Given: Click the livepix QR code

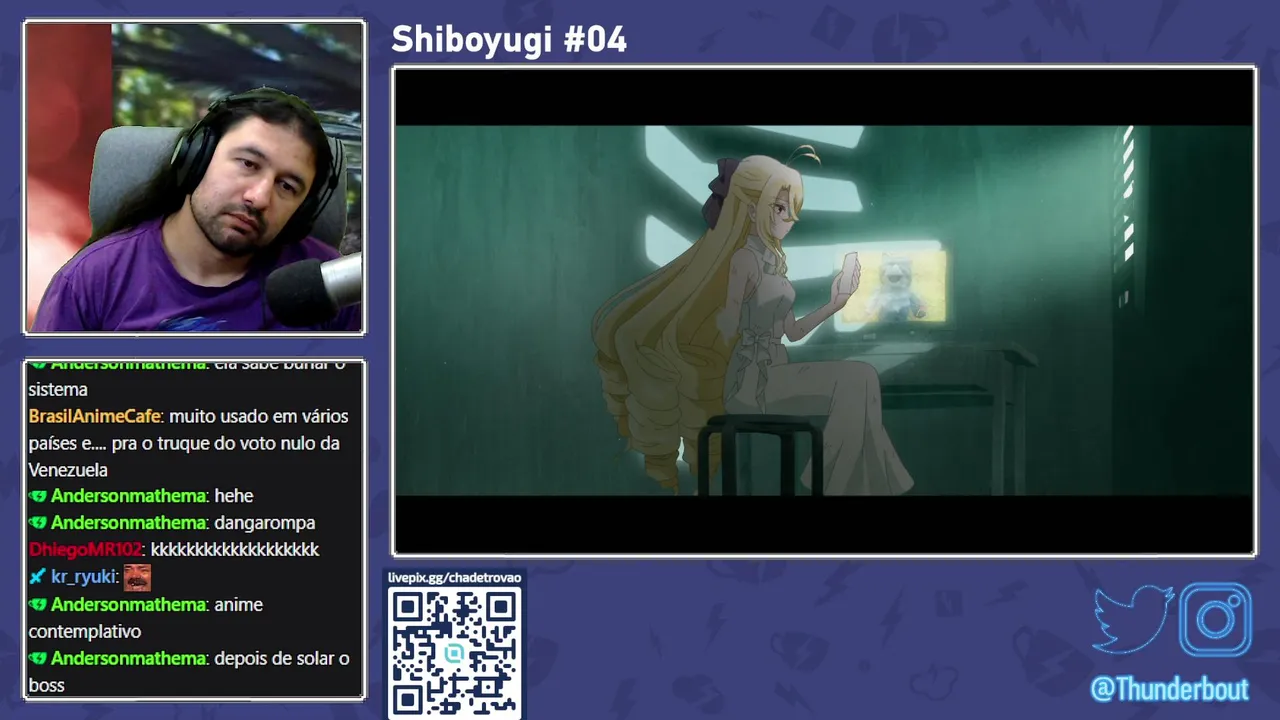Looking at the screenshot, I should [454, 652].
